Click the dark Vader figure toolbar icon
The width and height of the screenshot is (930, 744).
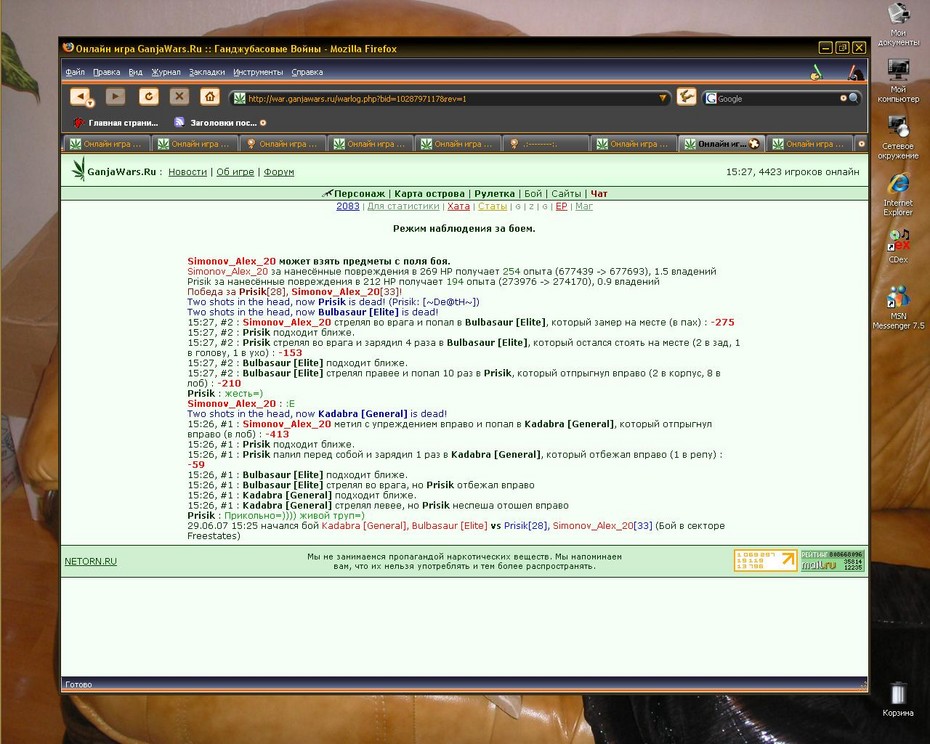[x=853, y=72]
